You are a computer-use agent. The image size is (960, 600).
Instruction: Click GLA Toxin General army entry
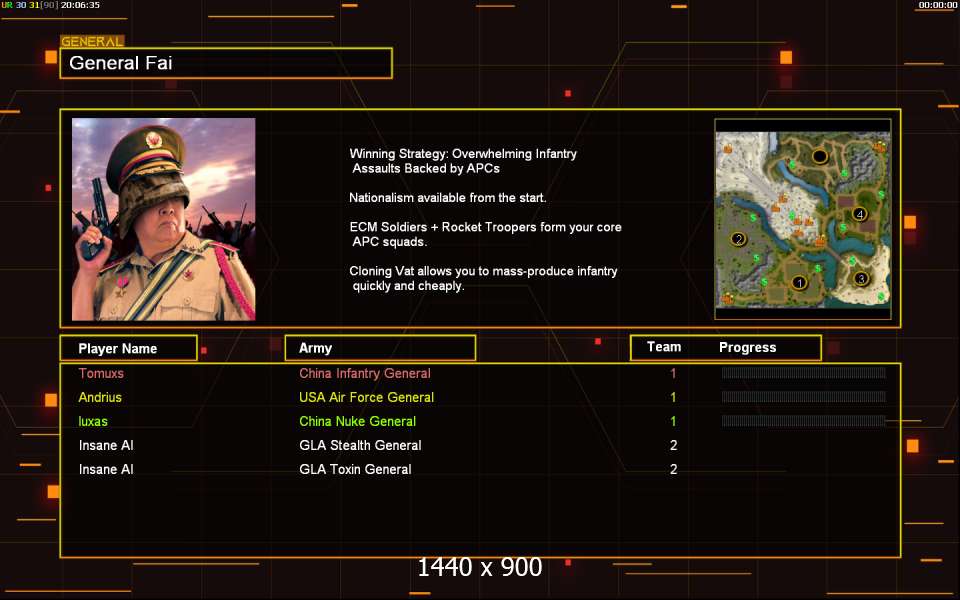355,469
